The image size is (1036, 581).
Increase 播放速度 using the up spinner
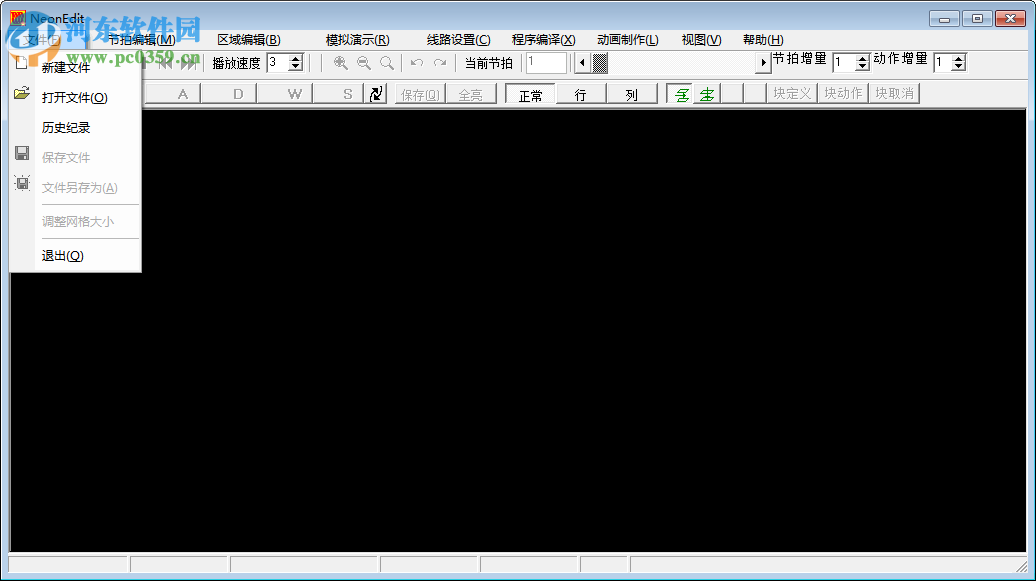click(295, 58)
